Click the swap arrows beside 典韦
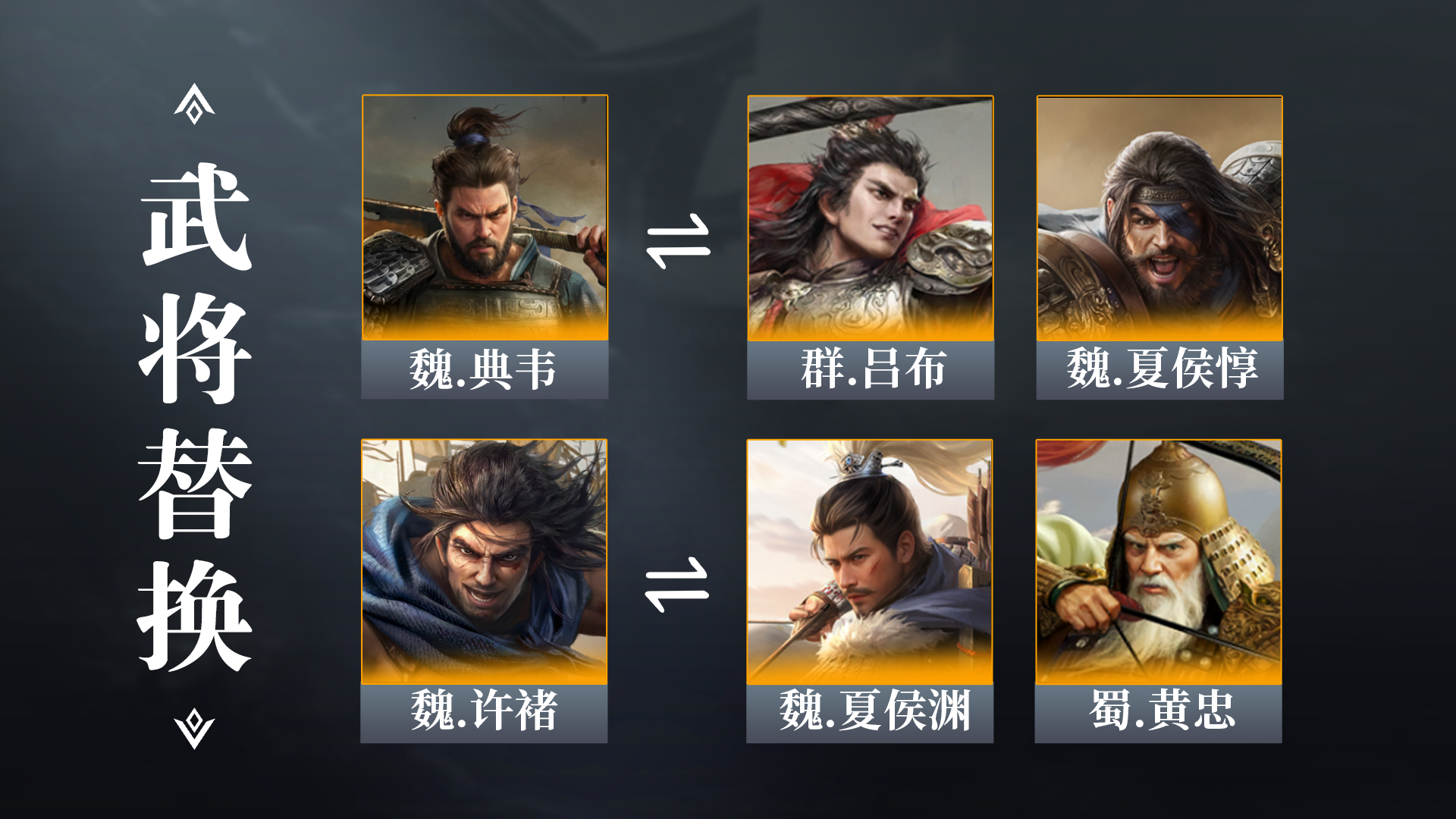 678,241
